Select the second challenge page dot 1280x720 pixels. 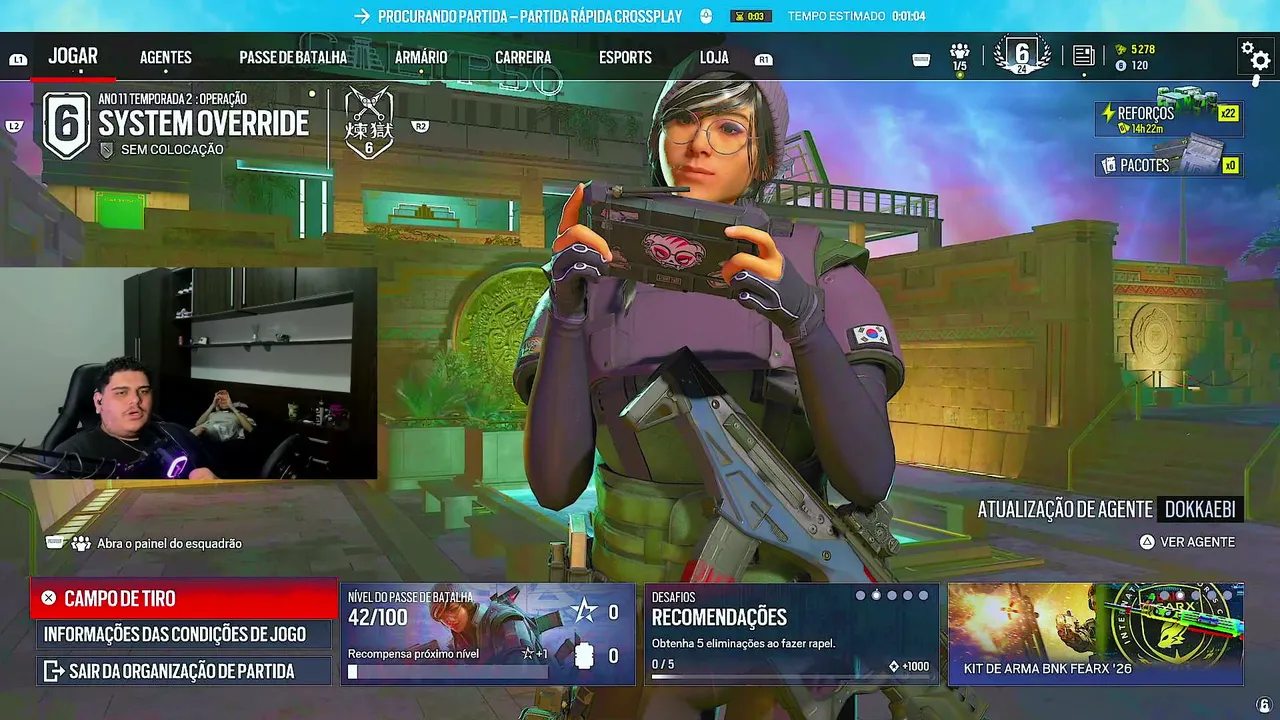(x=876, y=596)
